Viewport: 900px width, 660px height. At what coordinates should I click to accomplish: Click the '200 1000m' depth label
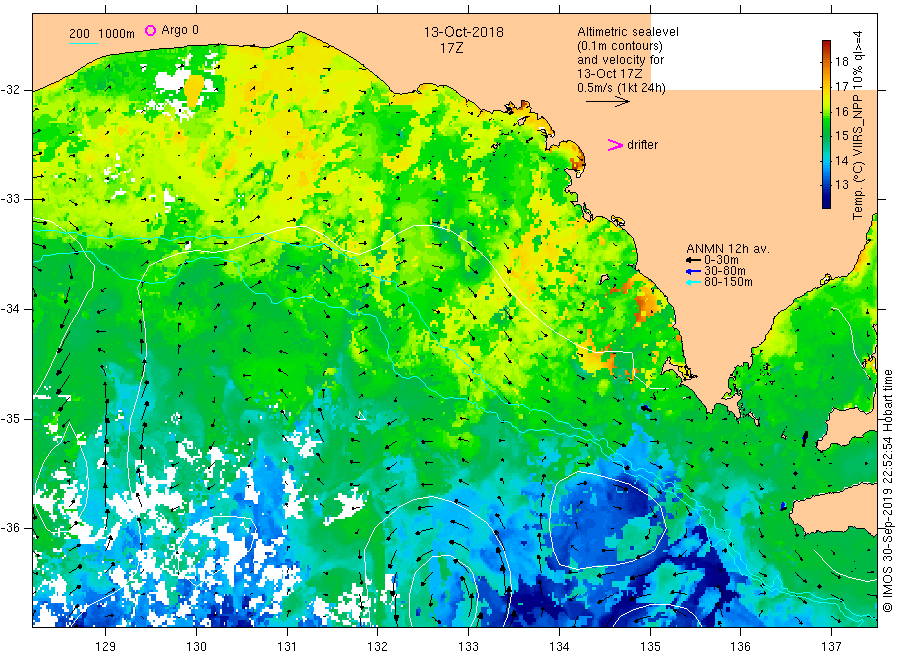tap(102, 34)
